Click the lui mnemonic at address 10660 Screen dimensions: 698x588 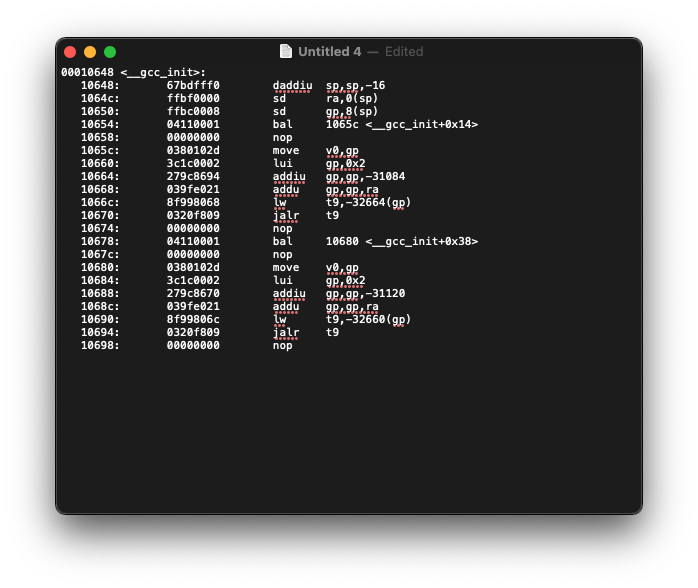pos(282,163)
